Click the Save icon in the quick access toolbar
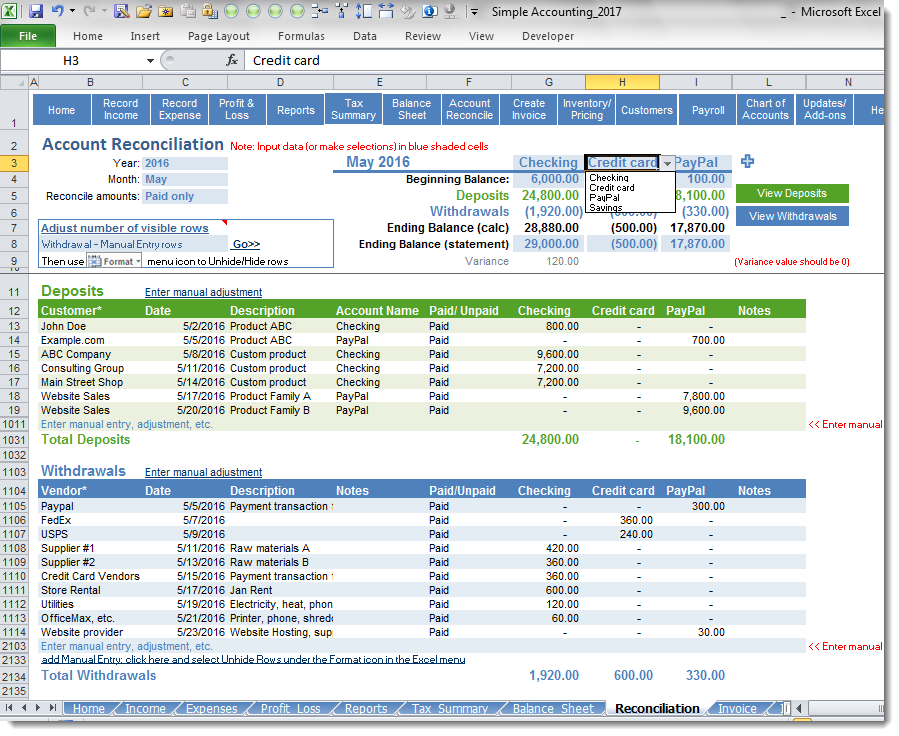The image size is (899, 736). coord(36,11)
